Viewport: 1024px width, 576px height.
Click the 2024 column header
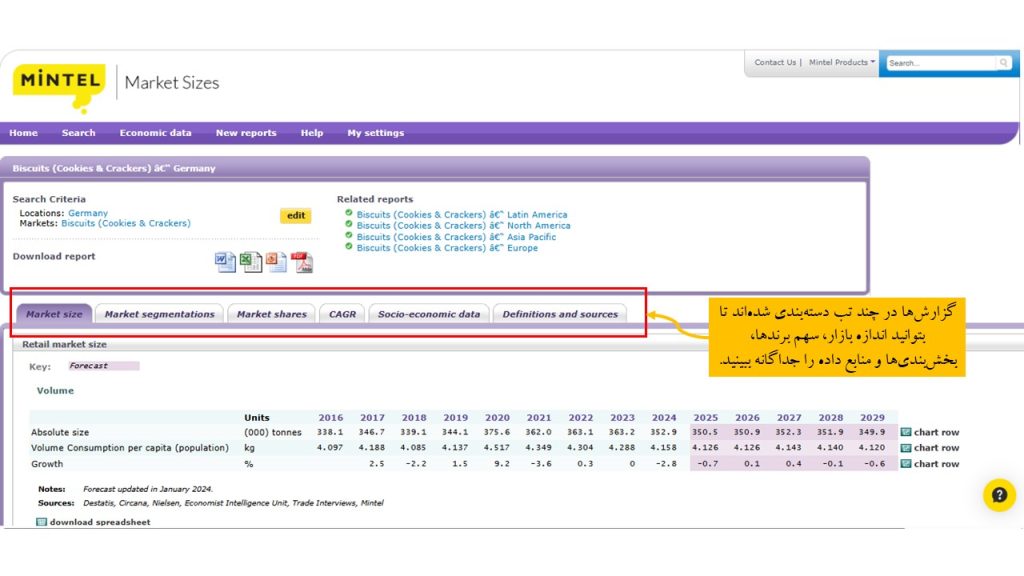point(664,417)
